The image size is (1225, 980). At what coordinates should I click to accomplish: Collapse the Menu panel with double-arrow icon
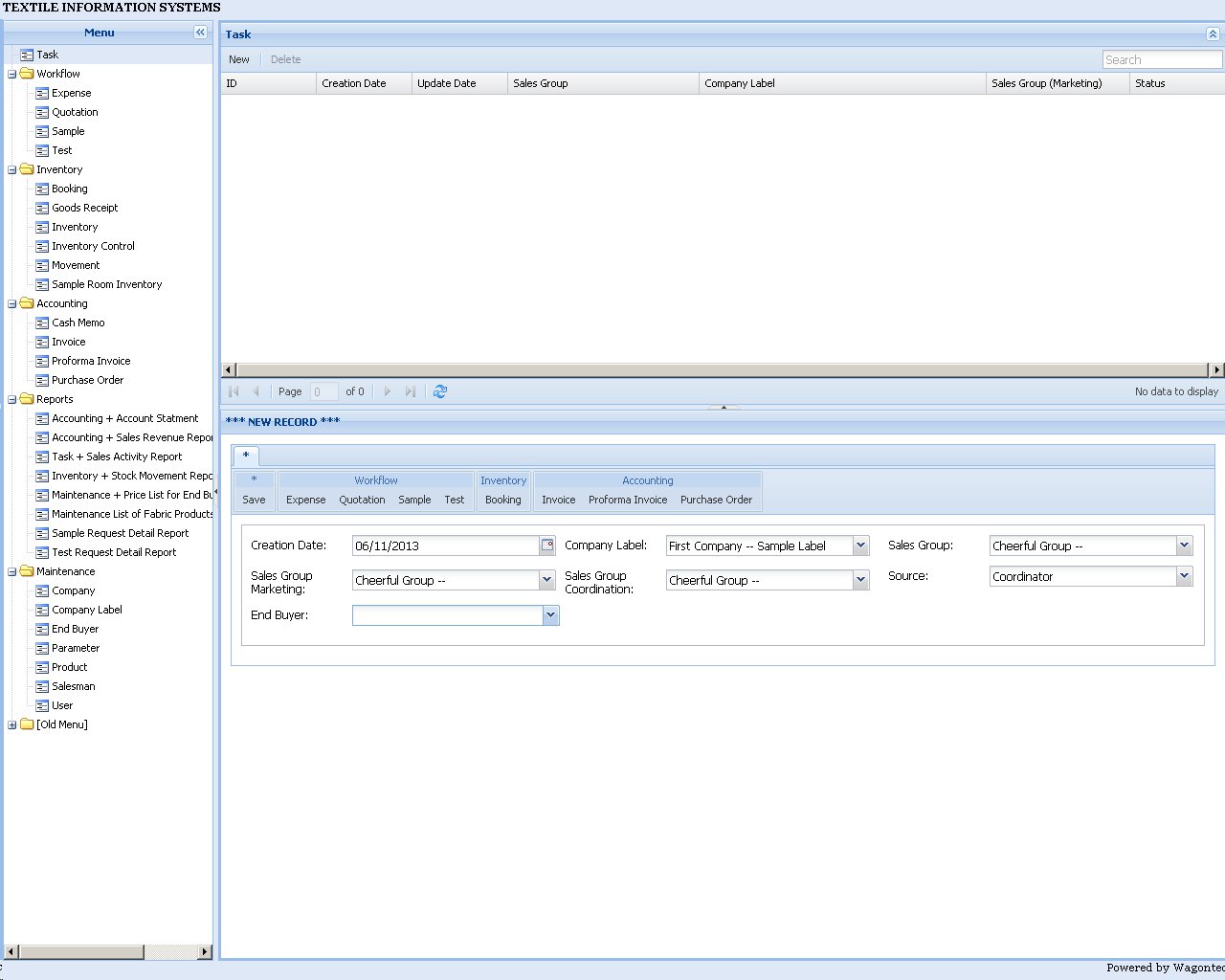[200, 33]
